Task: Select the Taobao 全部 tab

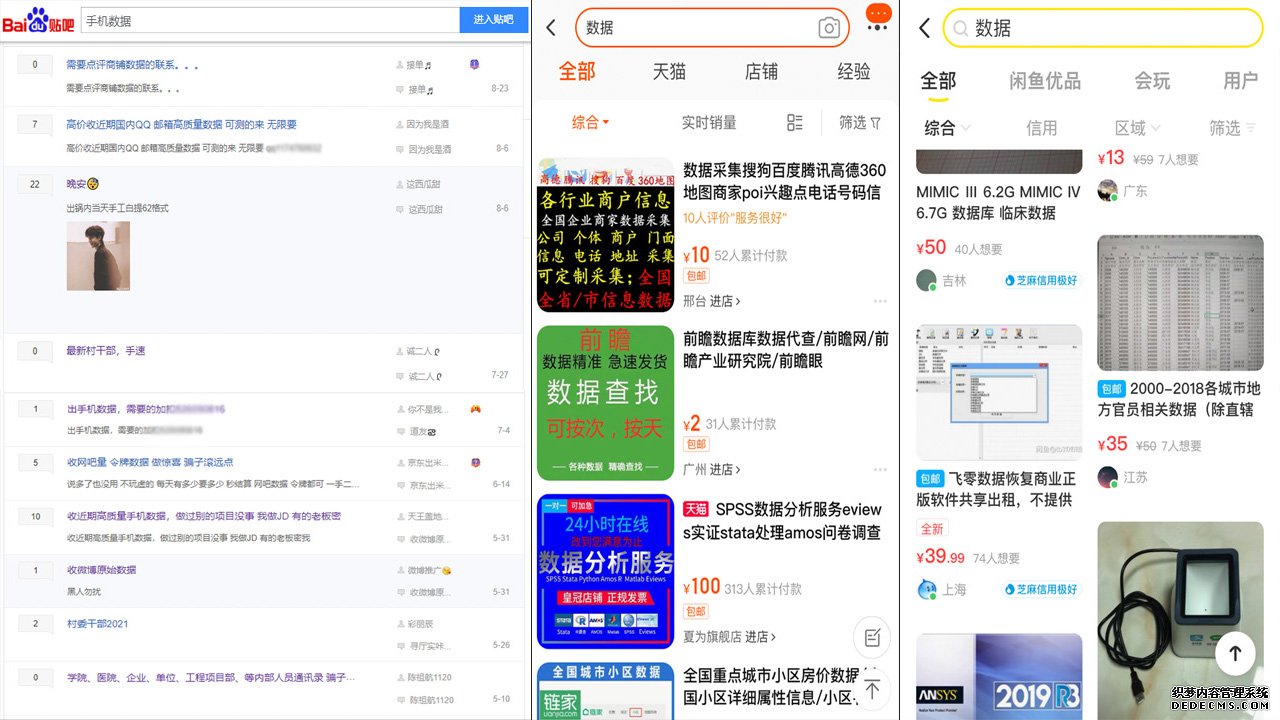Action: [577, 71]
